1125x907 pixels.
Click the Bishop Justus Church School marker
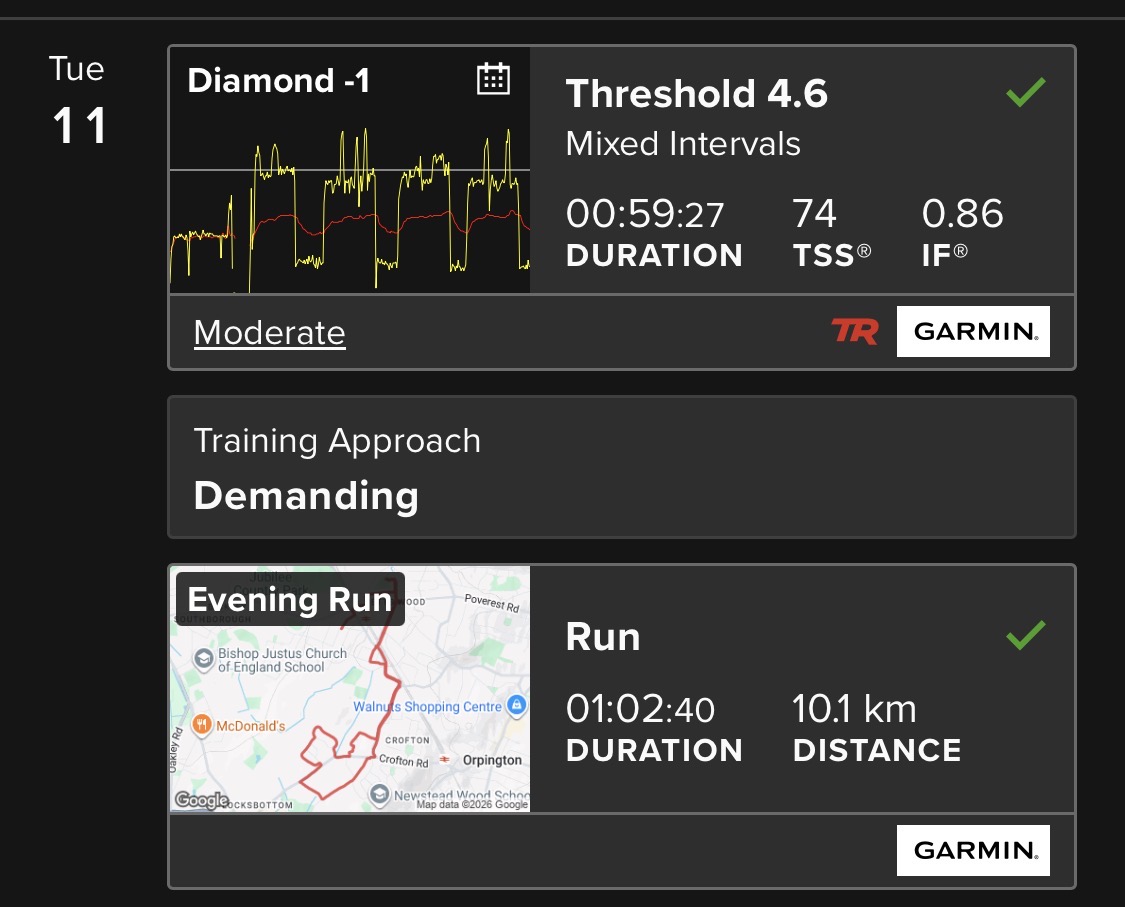coord(204,659)
